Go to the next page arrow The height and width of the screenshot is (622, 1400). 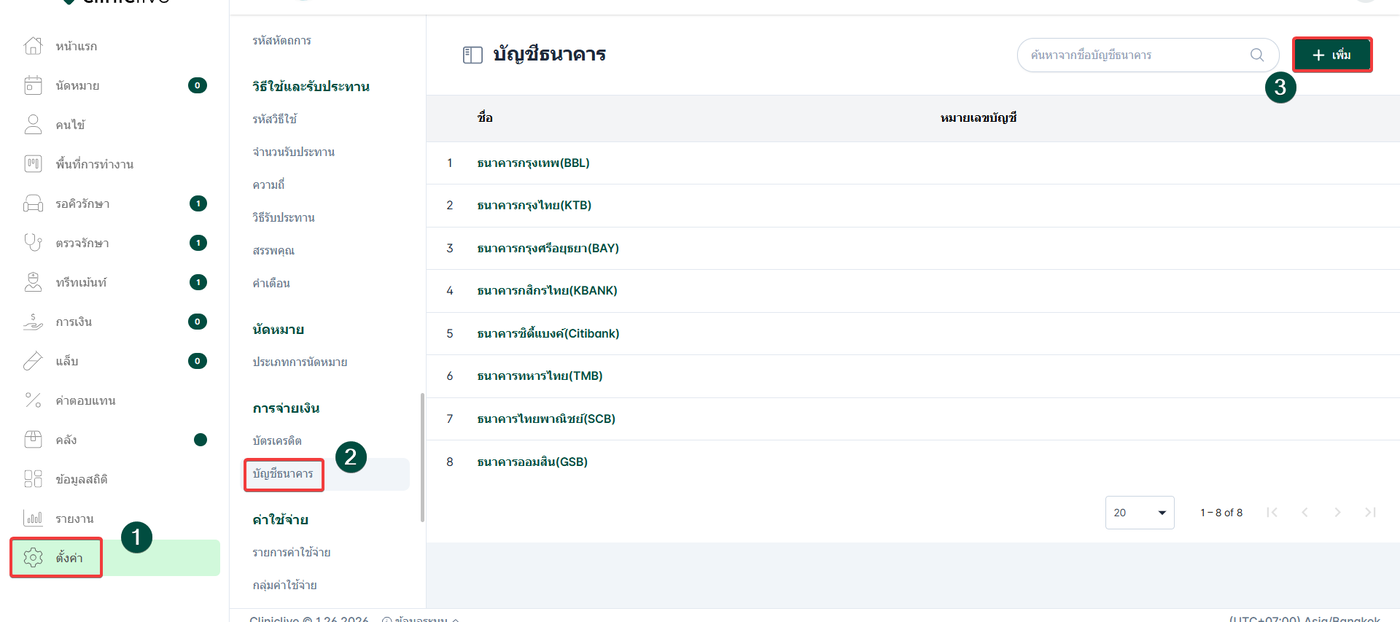tap(1337, 512)
